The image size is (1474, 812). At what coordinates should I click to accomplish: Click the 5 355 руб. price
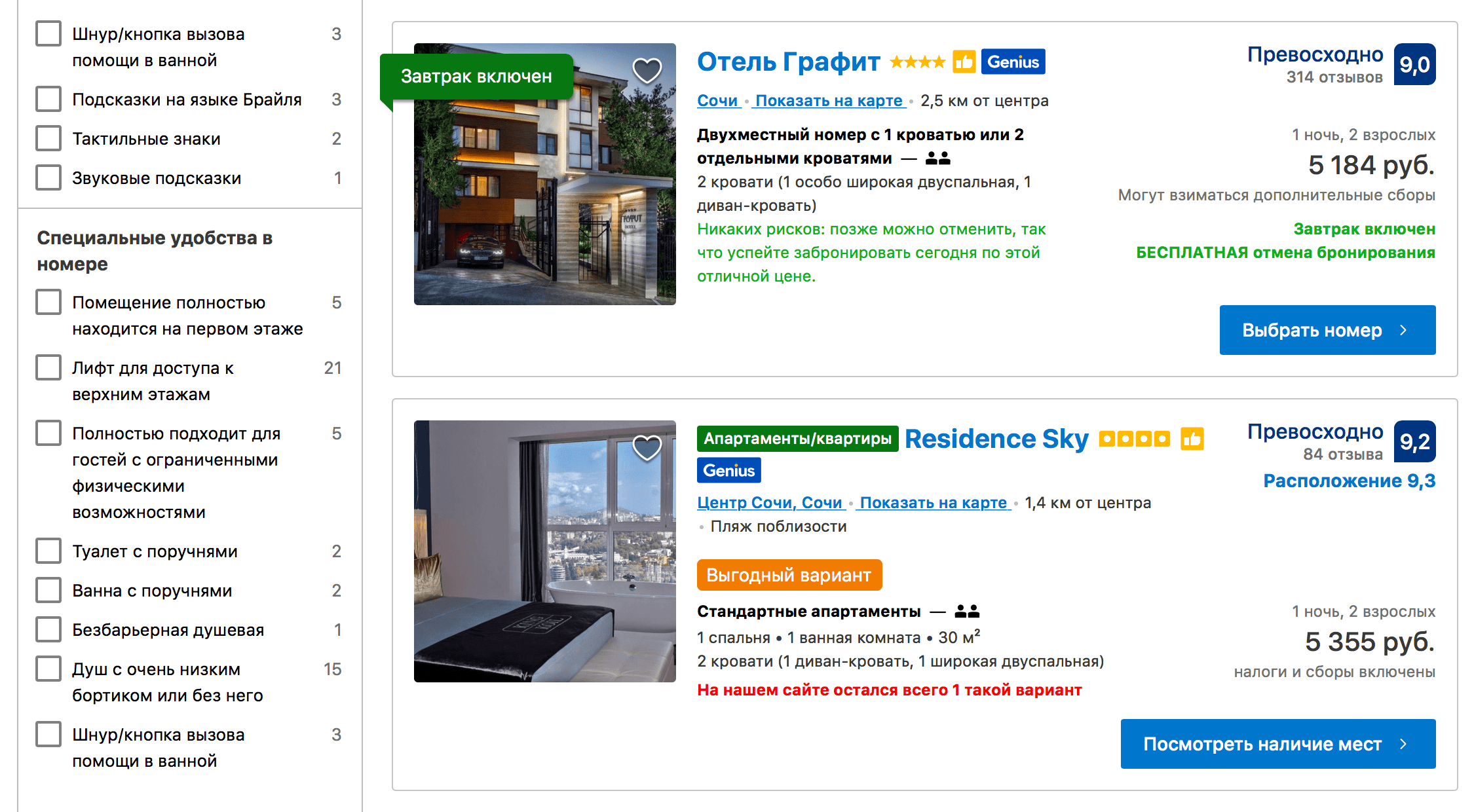[x=1370, y=642]
